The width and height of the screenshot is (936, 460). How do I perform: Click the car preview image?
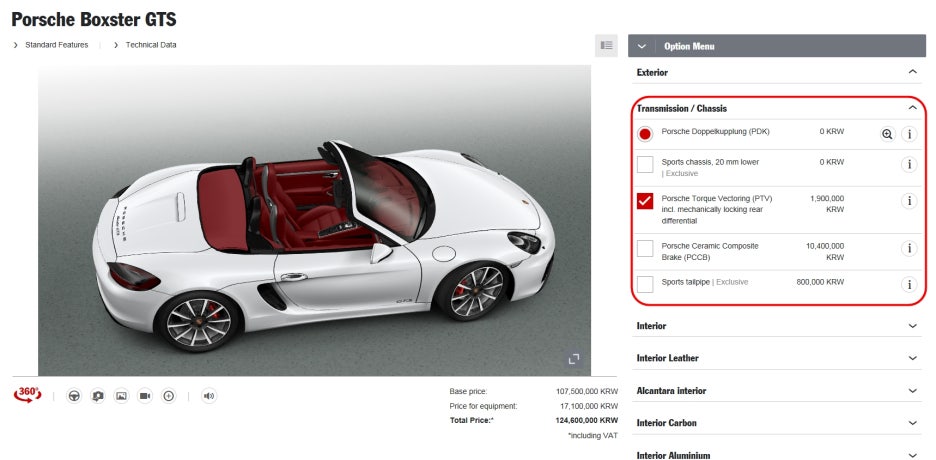tap(315, 220)
